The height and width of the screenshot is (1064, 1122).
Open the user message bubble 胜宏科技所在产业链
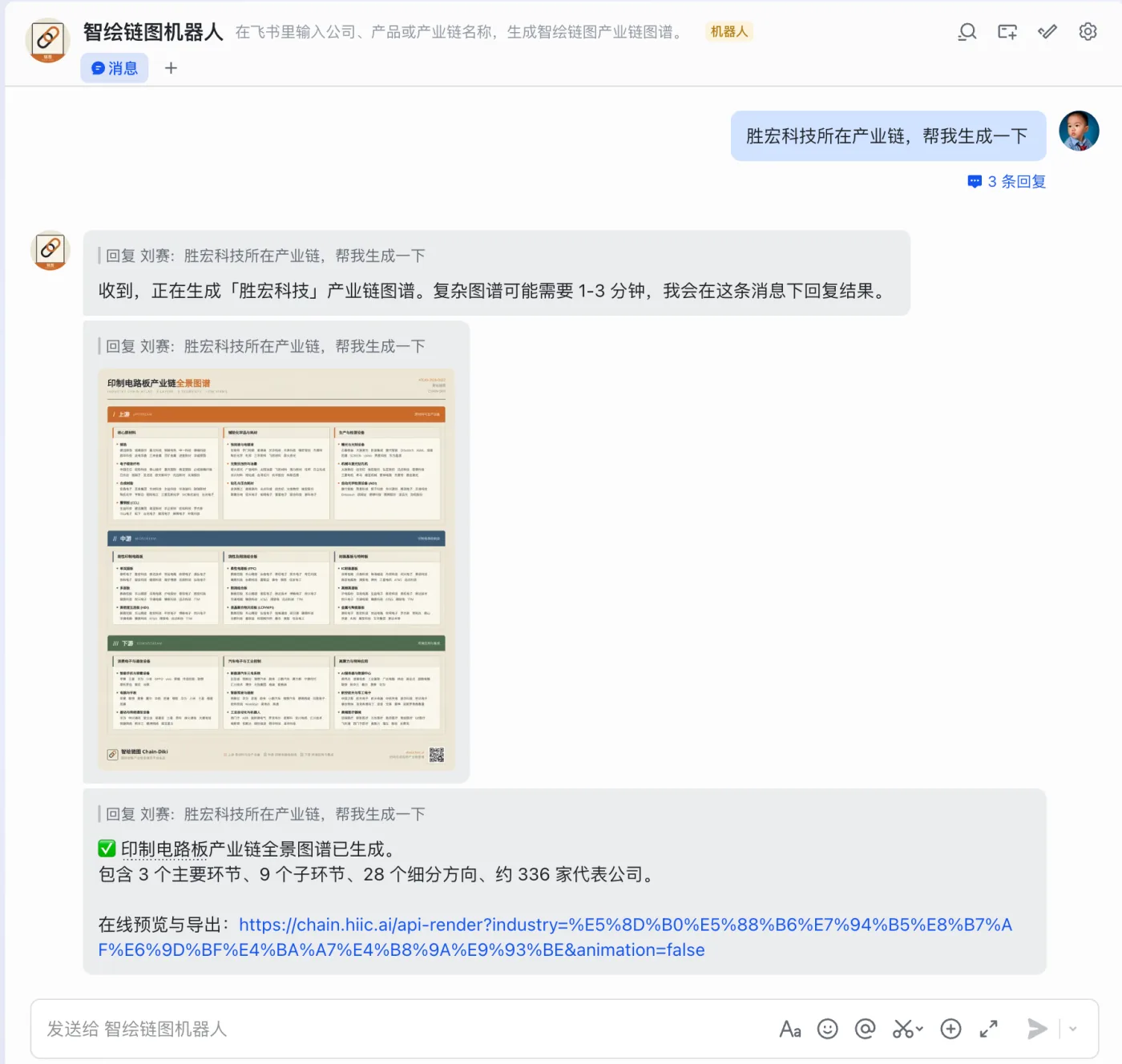coord(888,136)
